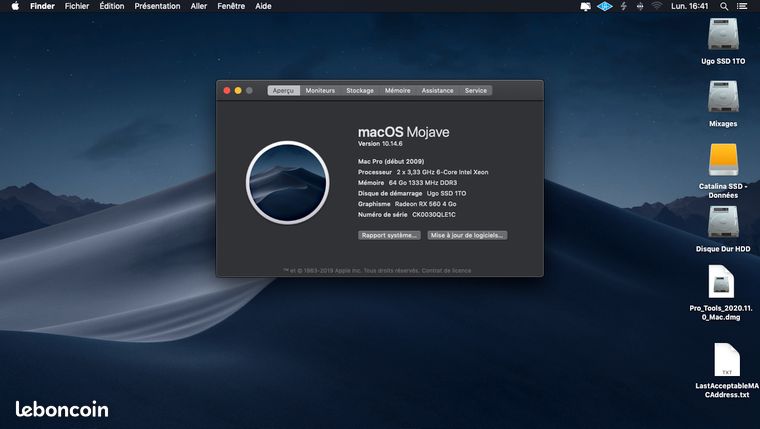Select the Ugo SSD 1TO drive icon
The width and height of the screenshot is (760, 429).
[723, 34]
